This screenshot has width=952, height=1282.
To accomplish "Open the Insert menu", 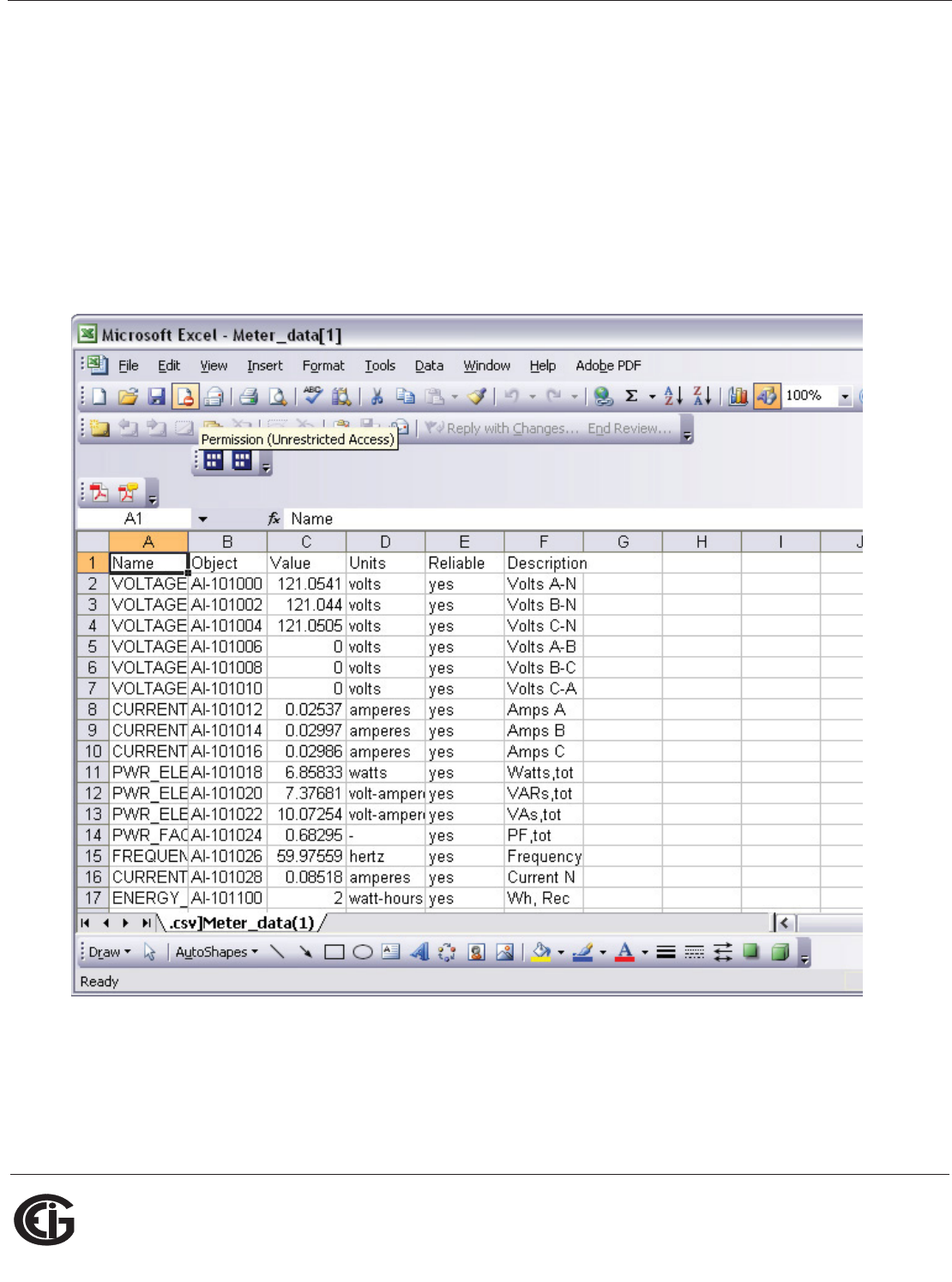I will tap(265, 365).
